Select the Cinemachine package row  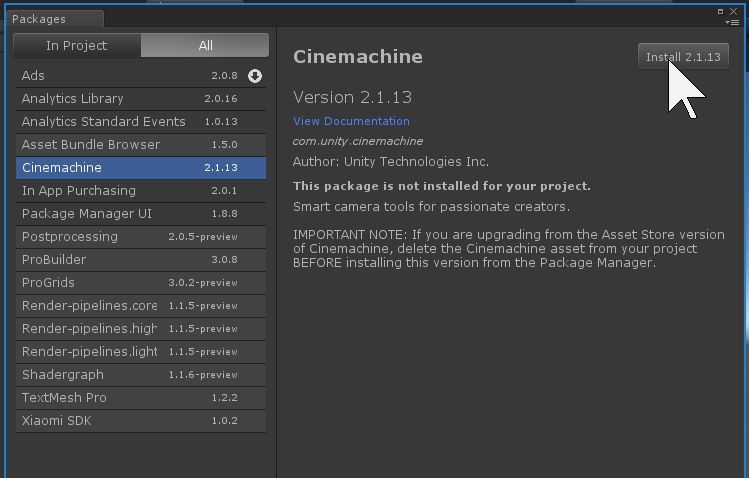click(141, 168)
